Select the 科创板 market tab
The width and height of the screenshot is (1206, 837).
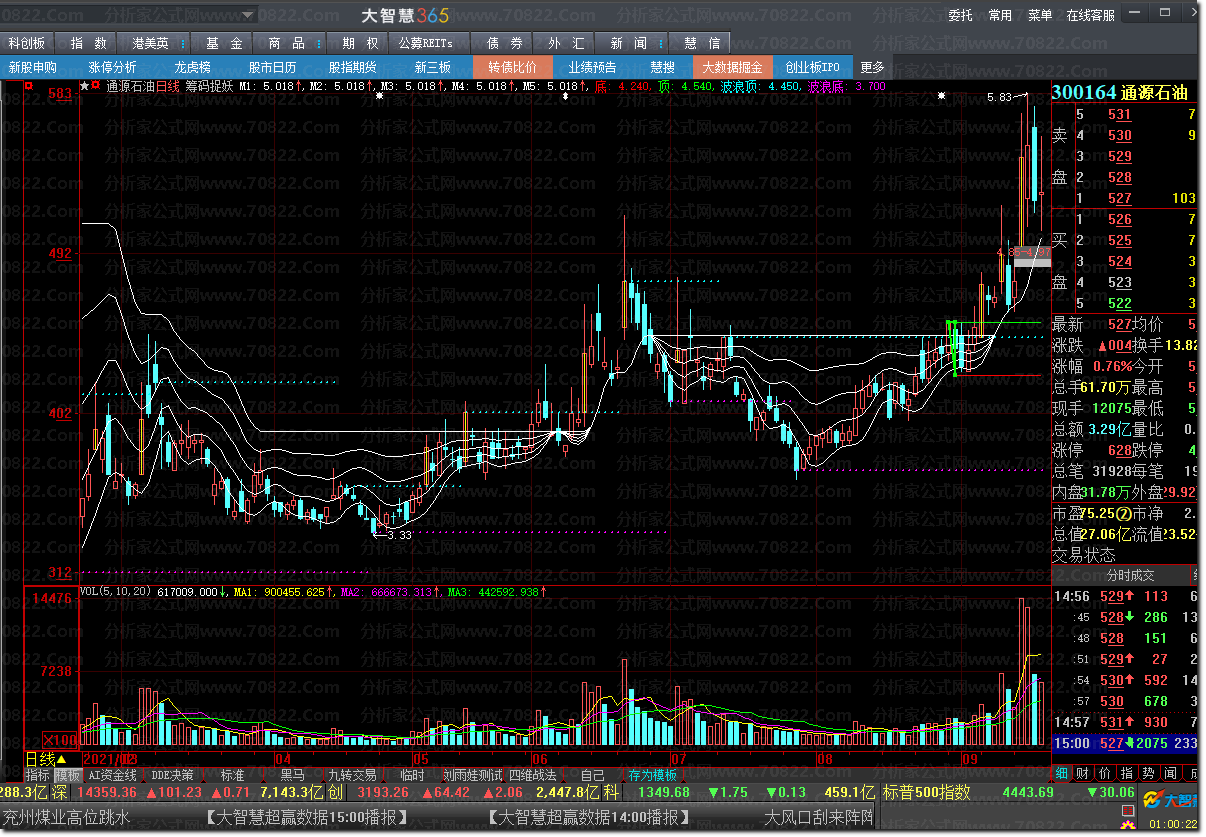tap(27, 43)
